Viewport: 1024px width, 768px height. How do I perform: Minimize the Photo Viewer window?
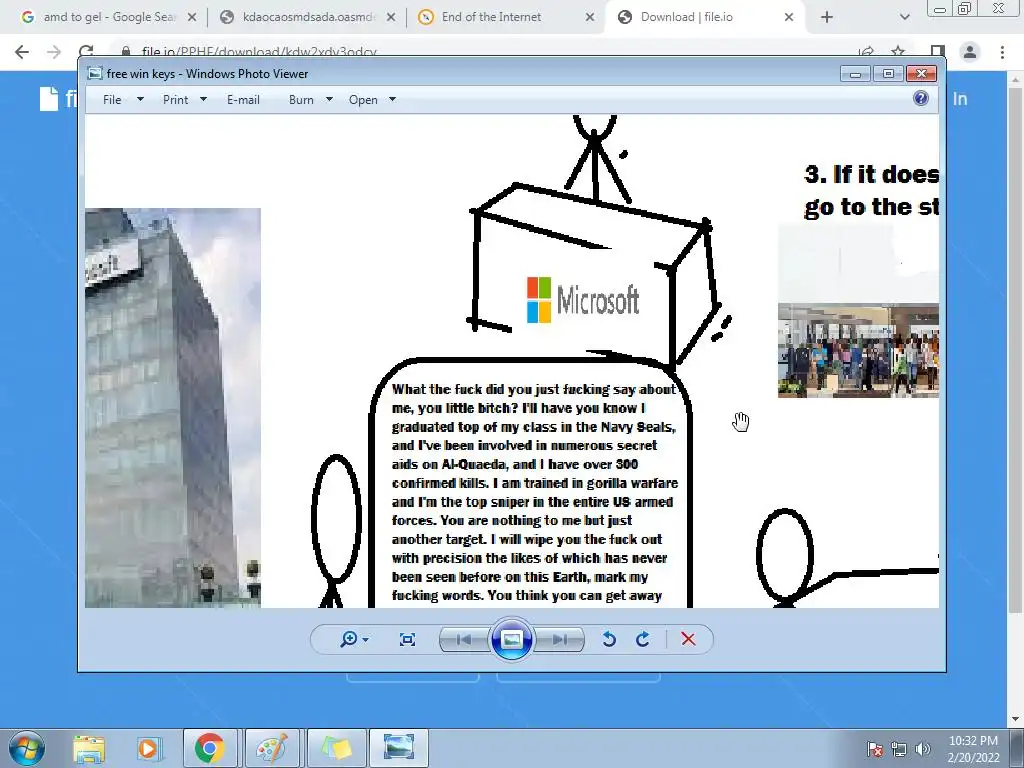pos(856,74)
